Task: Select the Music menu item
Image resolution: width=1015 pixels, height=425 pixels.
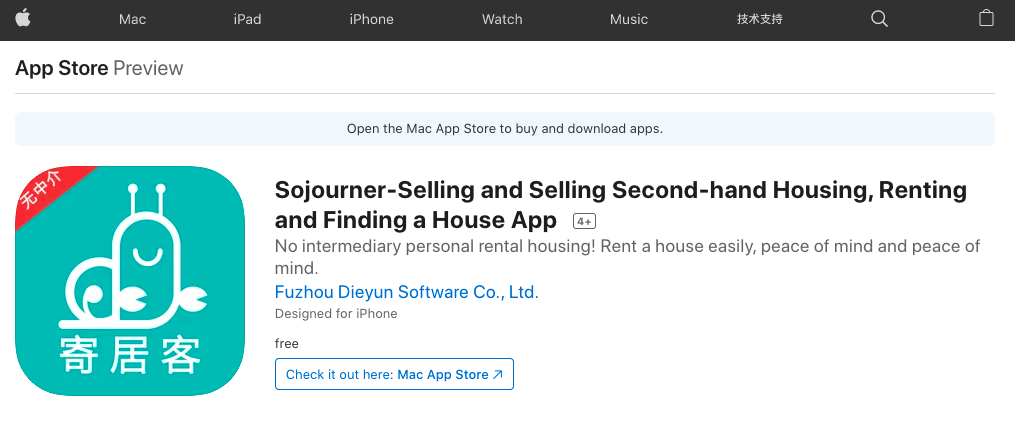Action: point(629,19)
